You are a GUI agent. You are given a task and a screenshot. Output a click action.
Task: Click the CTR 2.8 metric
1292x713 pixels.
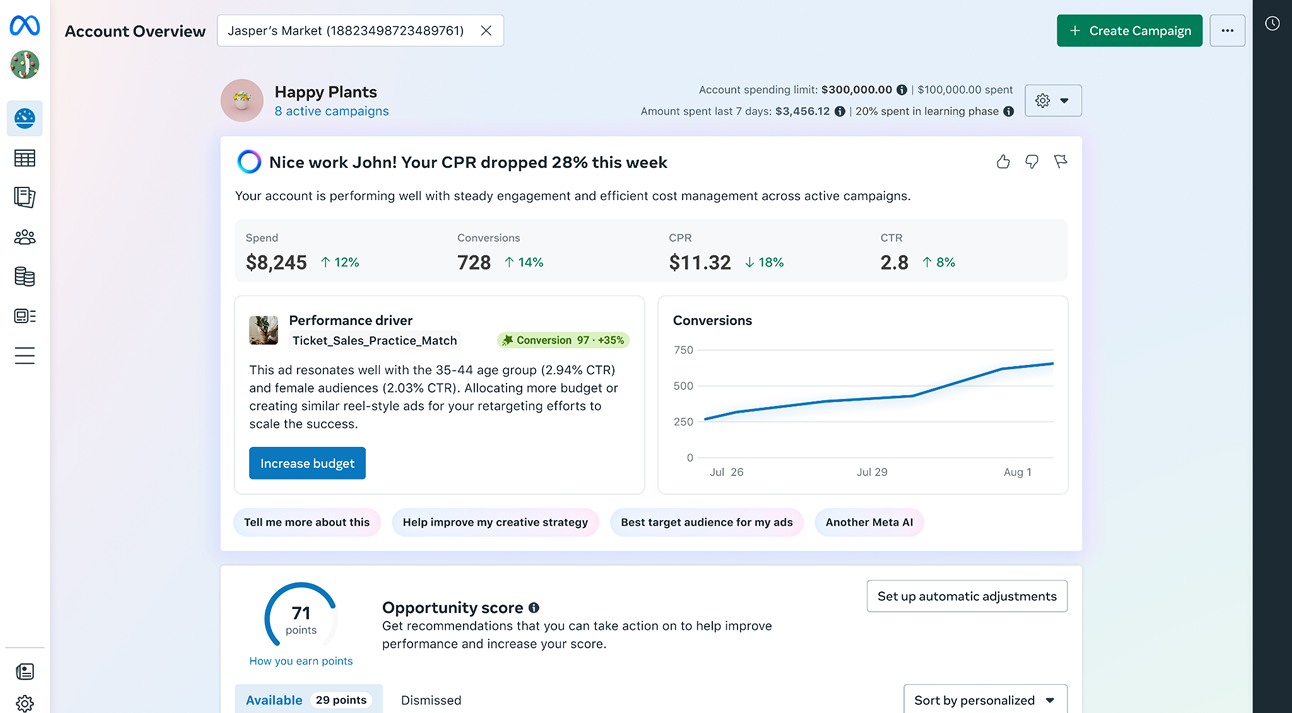918,252
